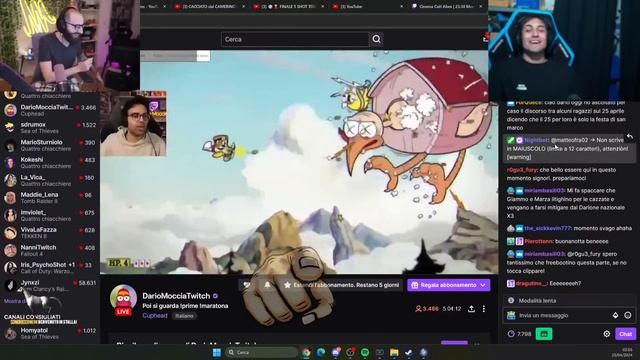Open Maddie_Lena channel in sidebar
Viewport: 640px width, 360px height.
(50, 198)
